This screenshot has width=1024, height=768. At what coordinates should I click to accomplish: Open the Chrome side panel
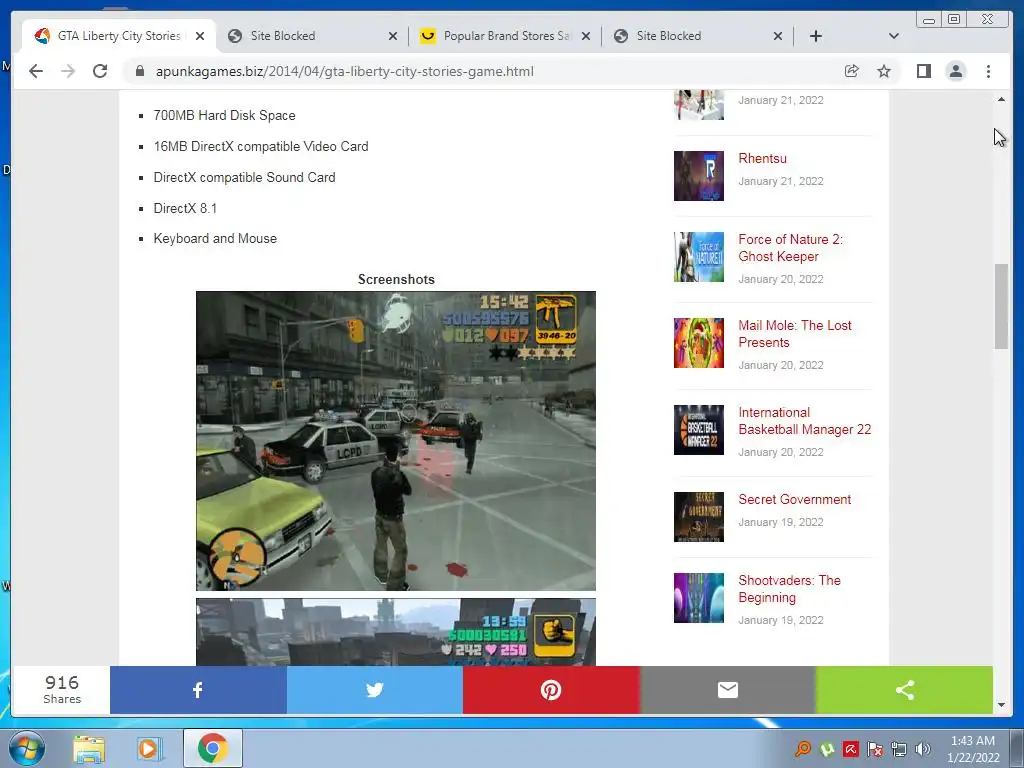[923, 71]
